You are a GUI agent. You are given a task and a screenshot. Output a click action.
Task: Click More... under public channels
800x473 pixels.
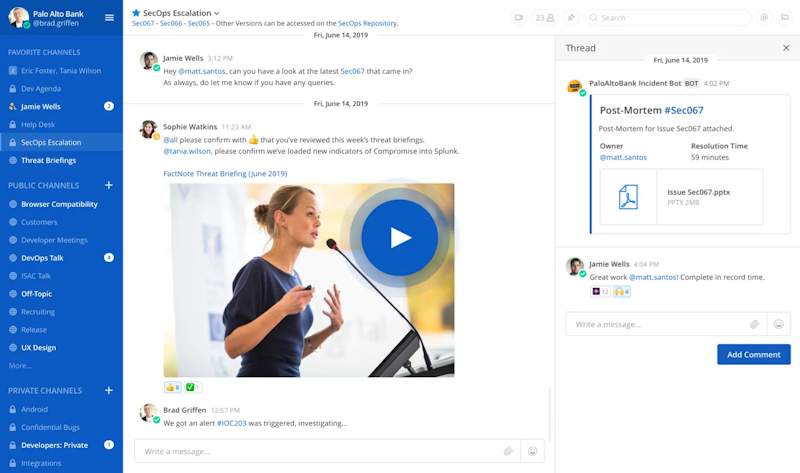point(20,365)
